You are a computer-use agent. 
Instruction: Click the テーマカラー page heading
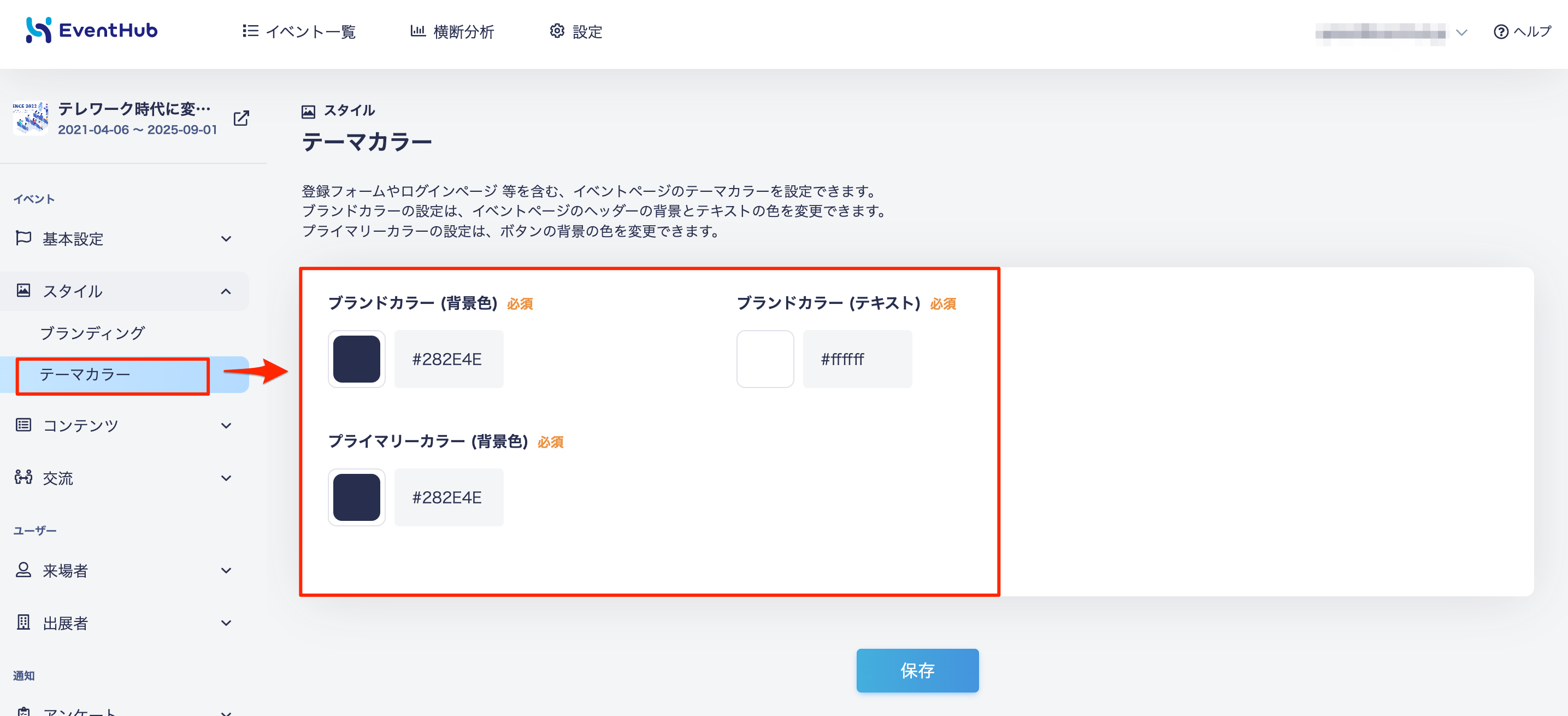[367, 142]
